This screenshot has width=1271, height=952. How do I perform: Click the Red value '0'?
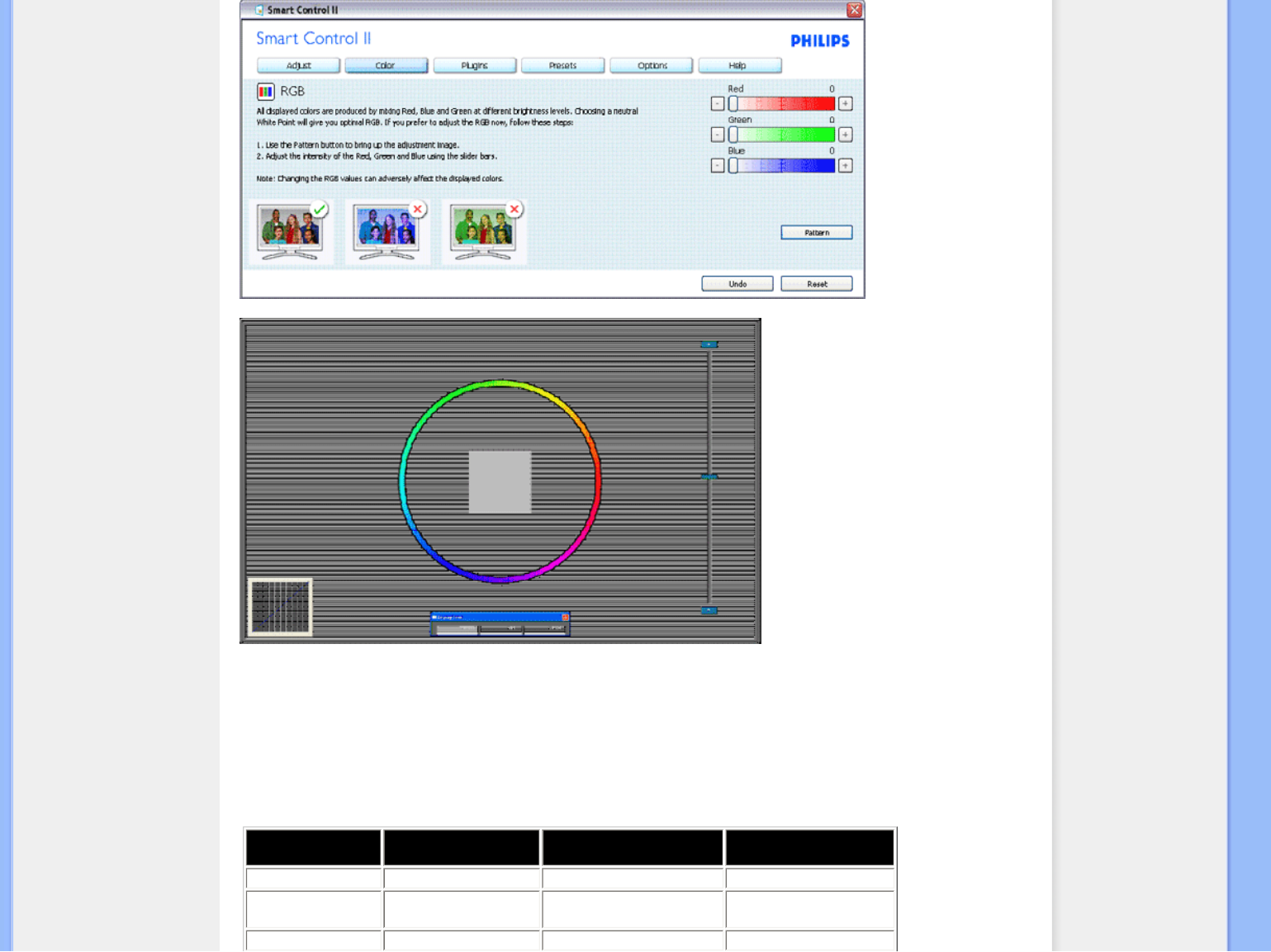(832, 89)
